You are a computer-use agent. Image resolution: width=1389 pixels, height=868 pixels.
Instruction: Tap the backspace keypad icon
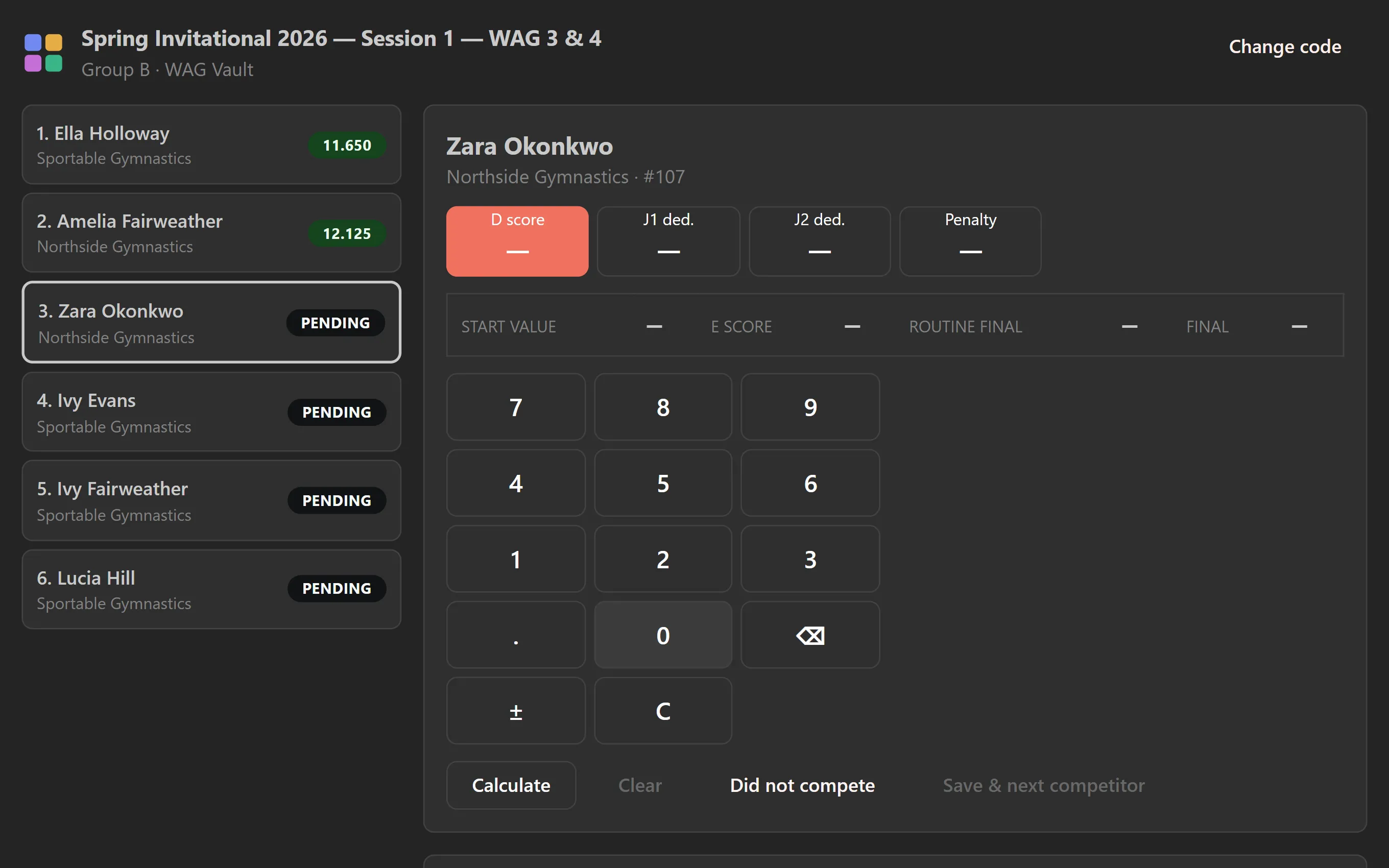[x=810, y=635]
